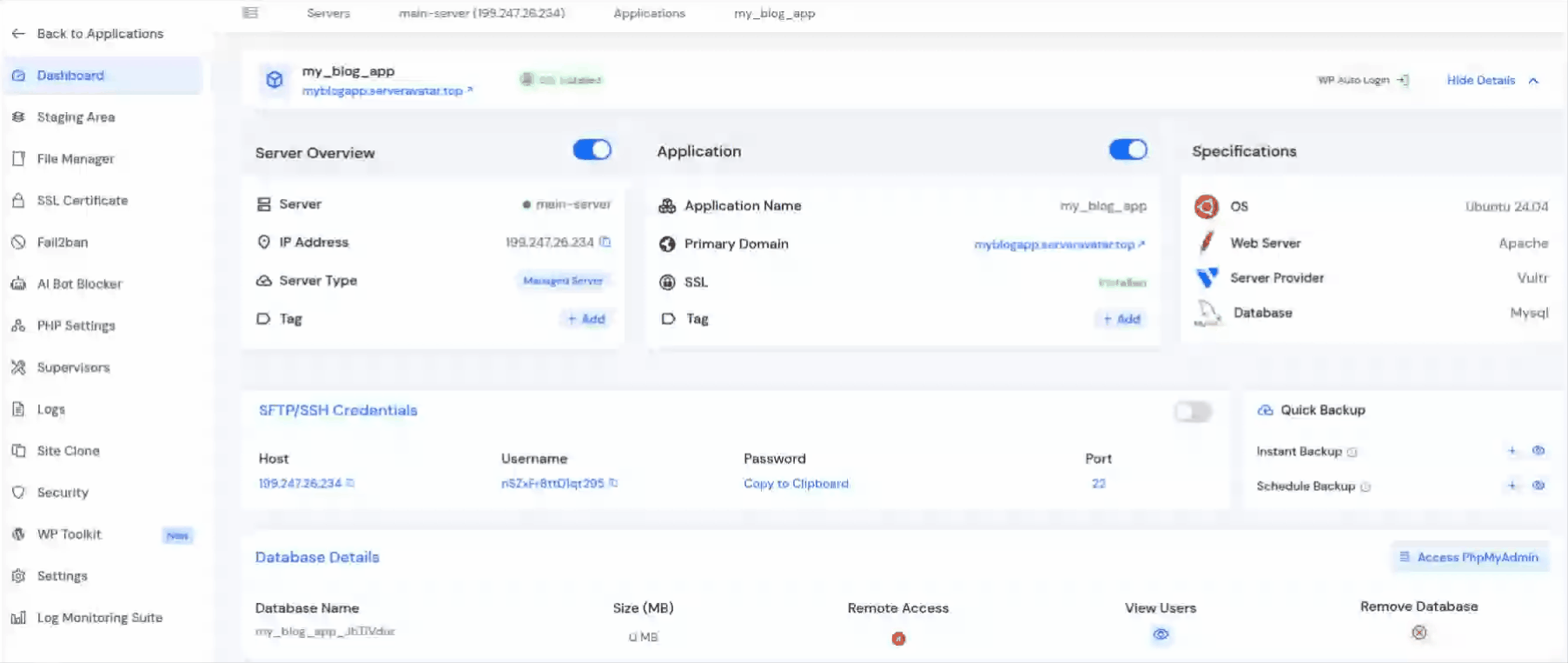Add a tag in Server Overview

586,319
